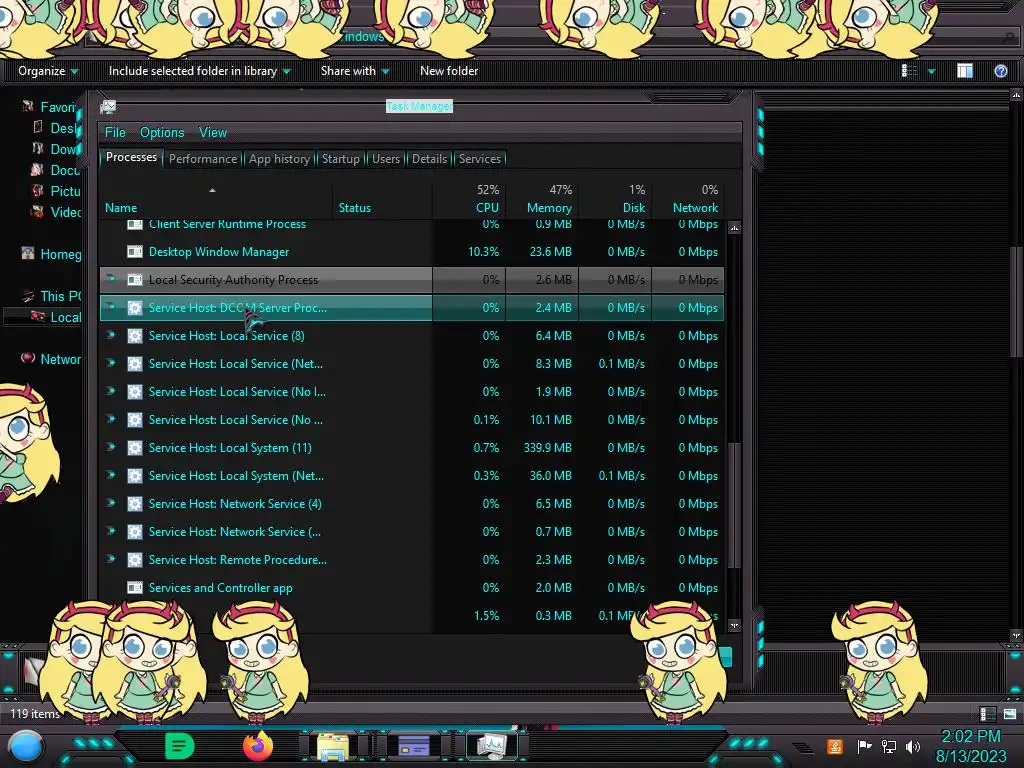This screenshot has height=768, width=1024.
Task: Expand Service Host: Local Service (8)
Action: tap(111, 335)
